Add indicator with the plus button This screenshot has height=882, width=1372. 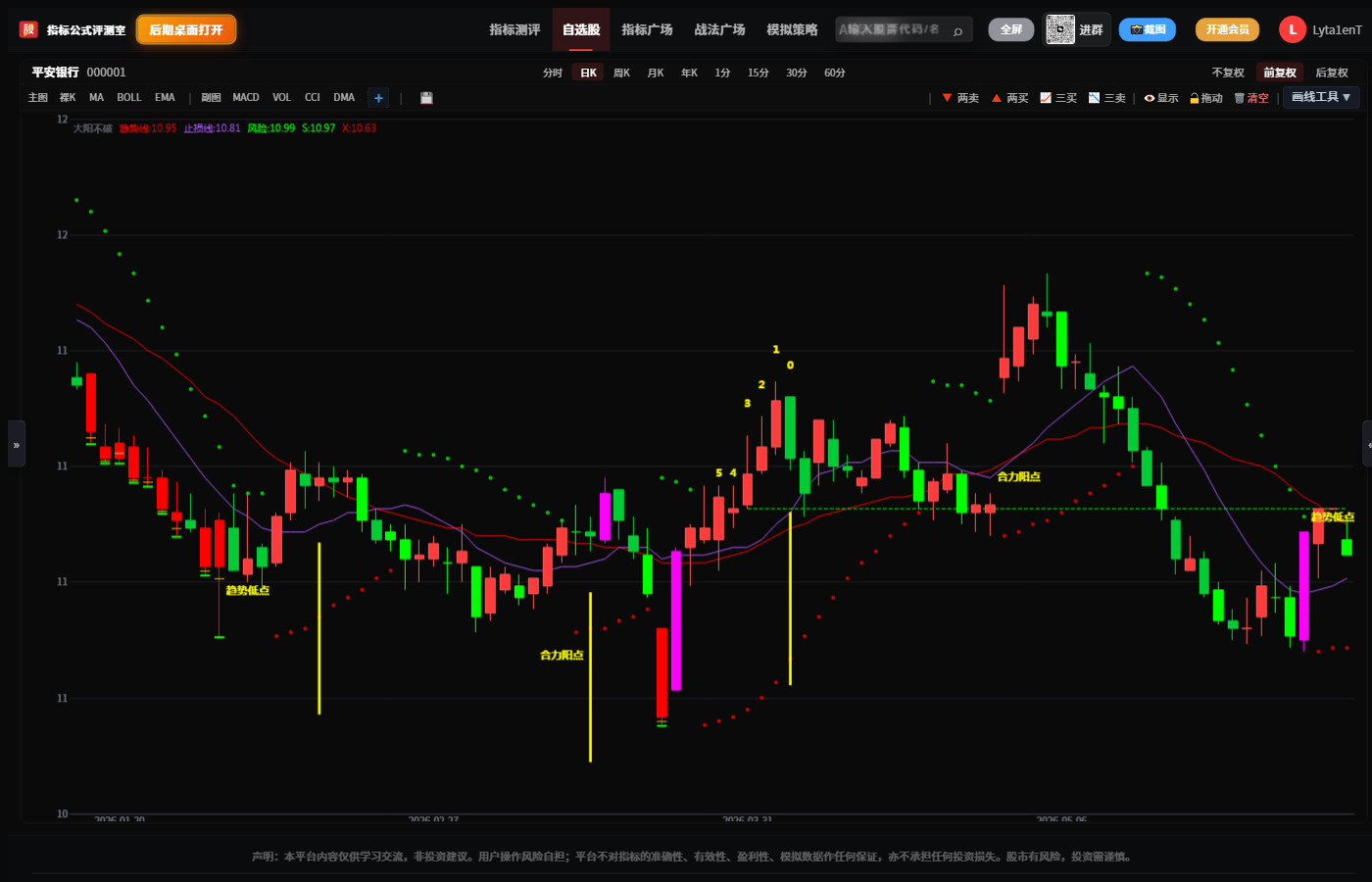pyautogui.click(x=378, y=98)
